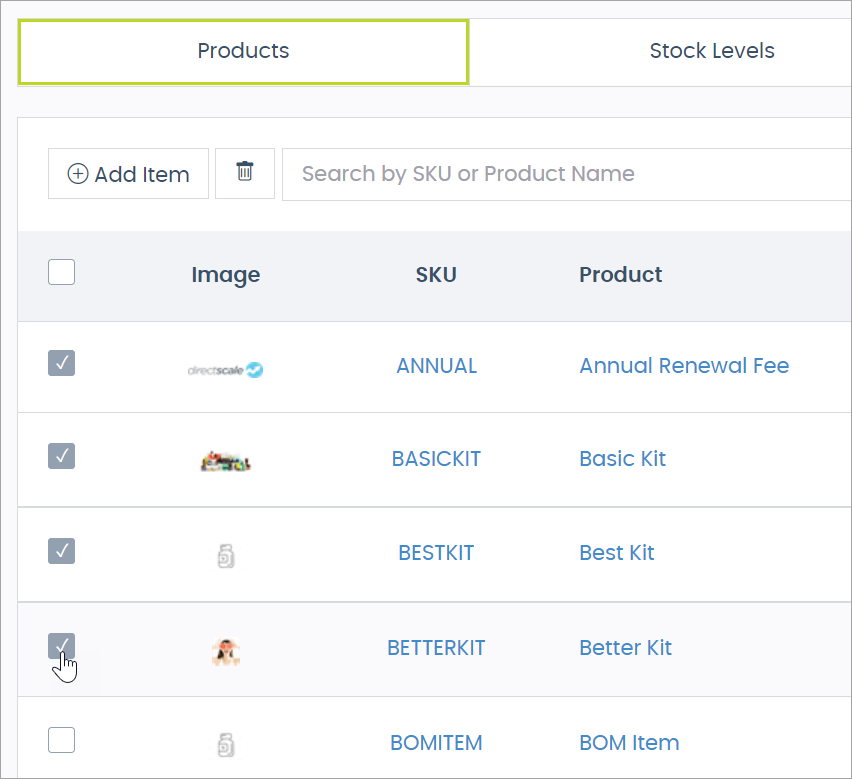Click the Better Kit product image
The height and width of the screenshot is (779, 852).
(x=225, y=650)
